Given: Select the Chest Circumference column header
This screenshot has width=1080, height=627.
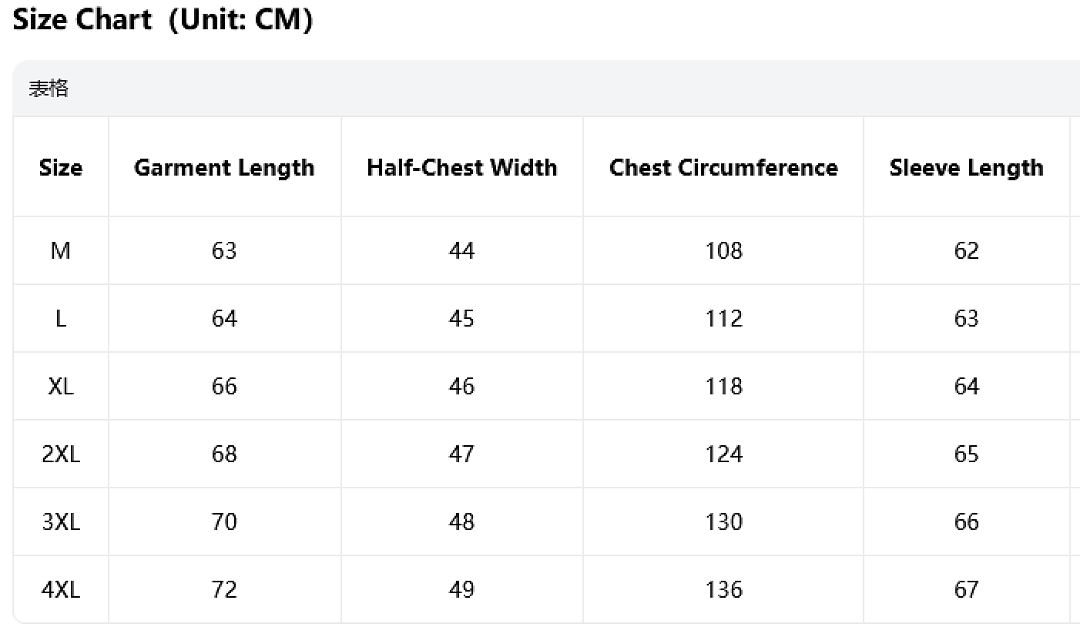Looking at the screenshot, I should tap(723, 167).
